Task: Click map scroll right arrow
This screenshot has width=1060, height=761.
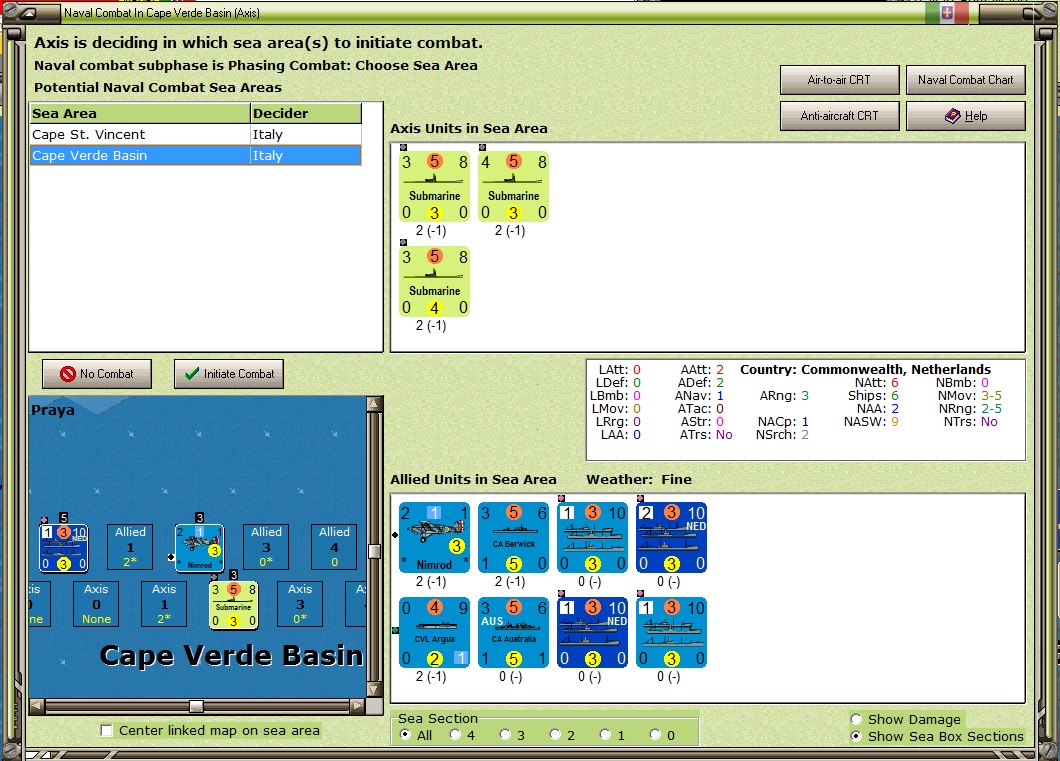Action: click(x=357, y=706)
